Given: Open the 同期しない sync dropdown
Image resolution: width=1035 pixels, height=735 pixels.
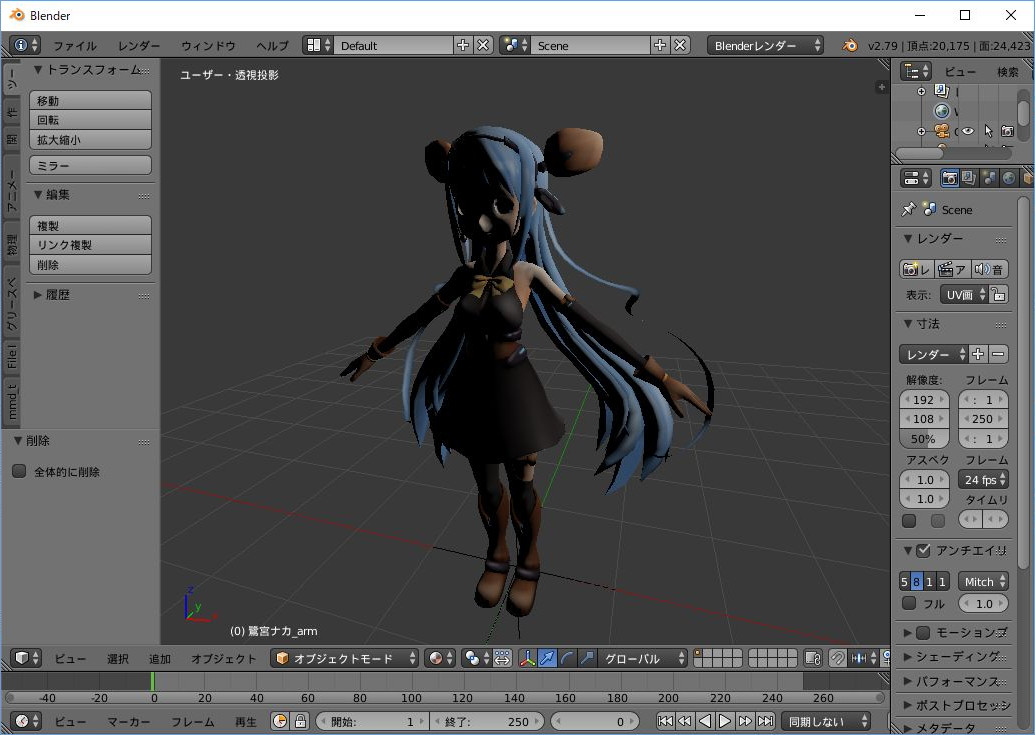Looking at the screenshot, I should [826, 721].
